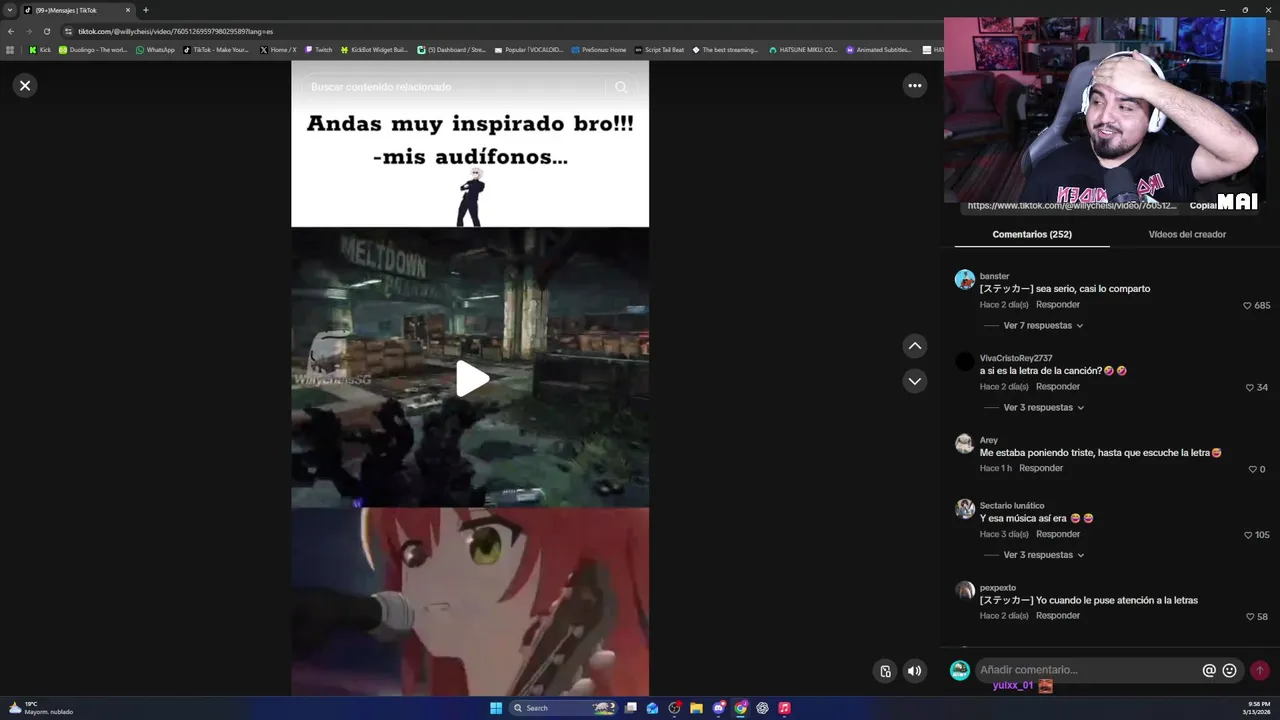Image resolution: width=1280 pixels, height=720 pixels.
Task: Click 'Responder' on pexpexto's comment
Action: click(x=1058, y=616)
